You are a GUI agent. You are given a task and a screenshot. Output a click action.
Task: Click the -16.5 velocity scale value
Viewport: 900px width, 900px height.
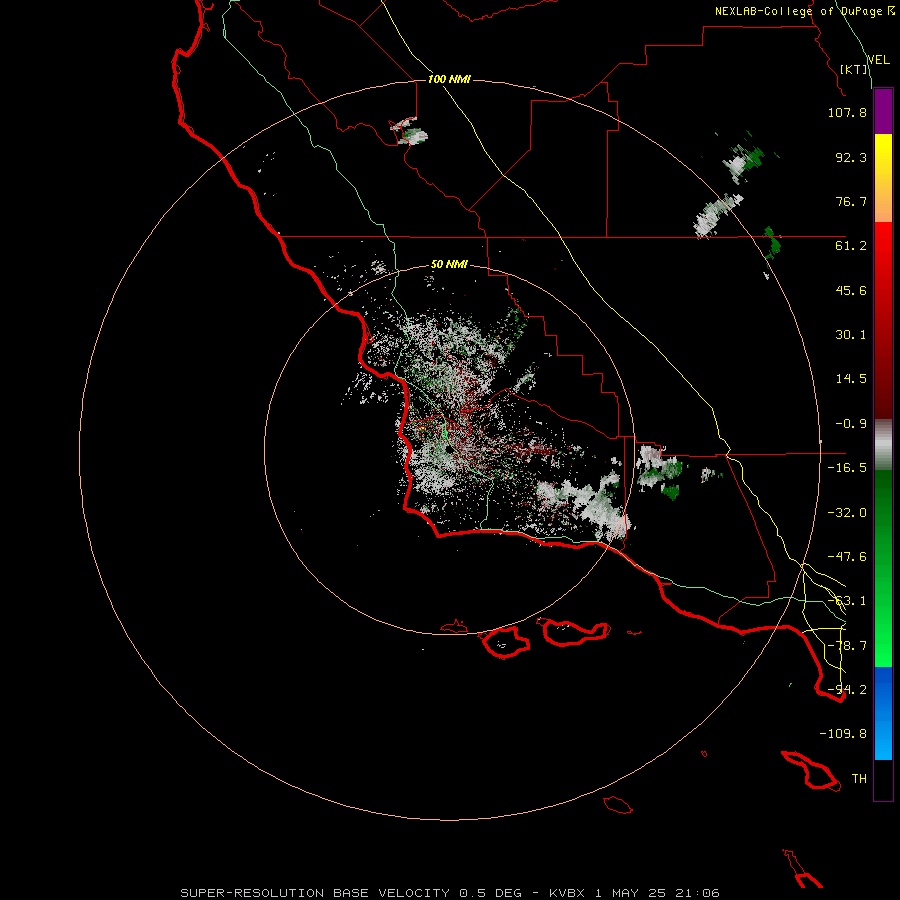[x=847, y=468]
